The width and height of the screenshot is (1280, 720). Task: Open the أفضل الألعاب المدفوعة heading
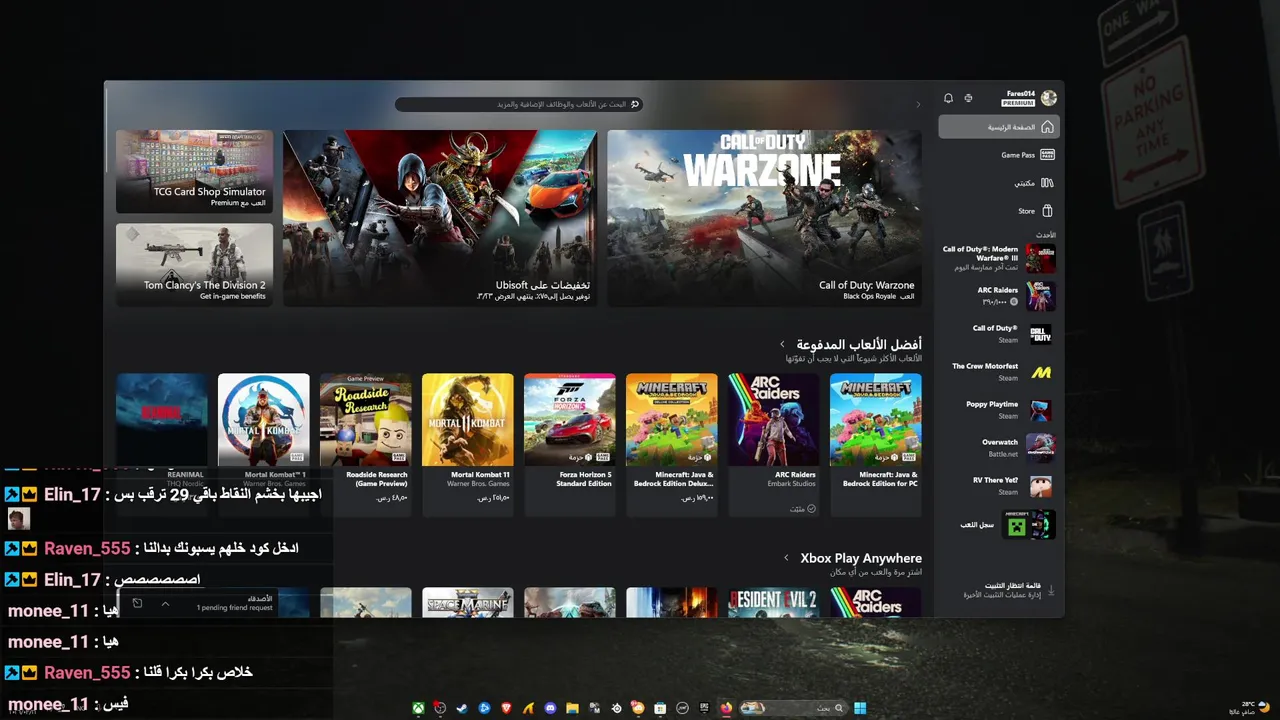tap(859, 344)
